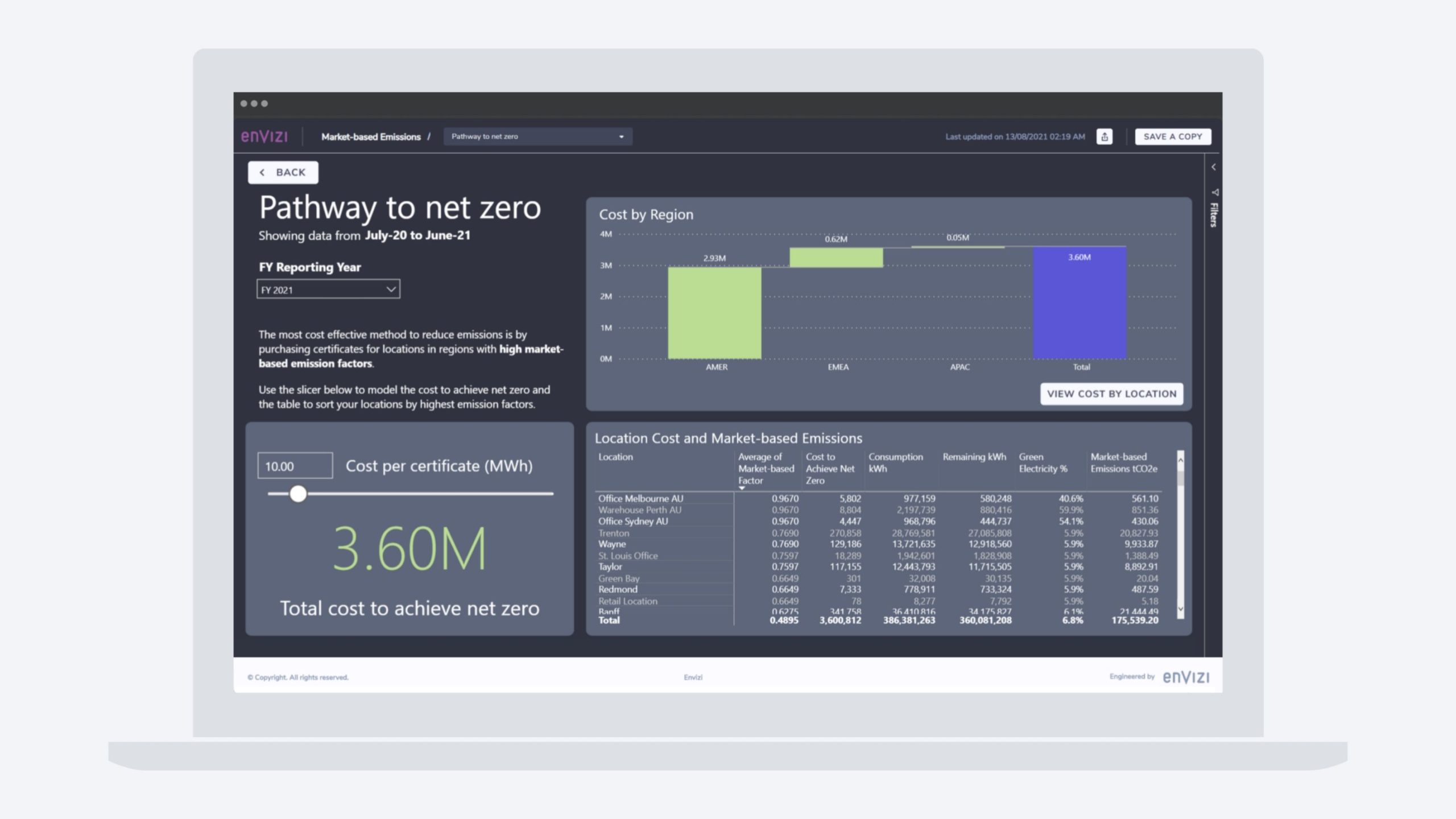This screenshot has height=819, width=1456.
Task: Click the cost per certificate slider handle
Action: (298, 494)
